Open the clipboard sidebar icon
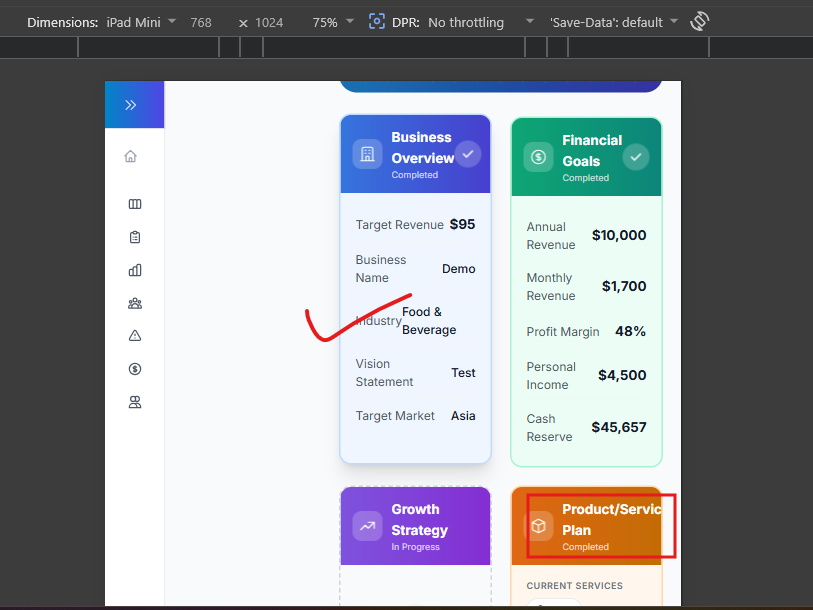813x610 pixels. point(135,237)
